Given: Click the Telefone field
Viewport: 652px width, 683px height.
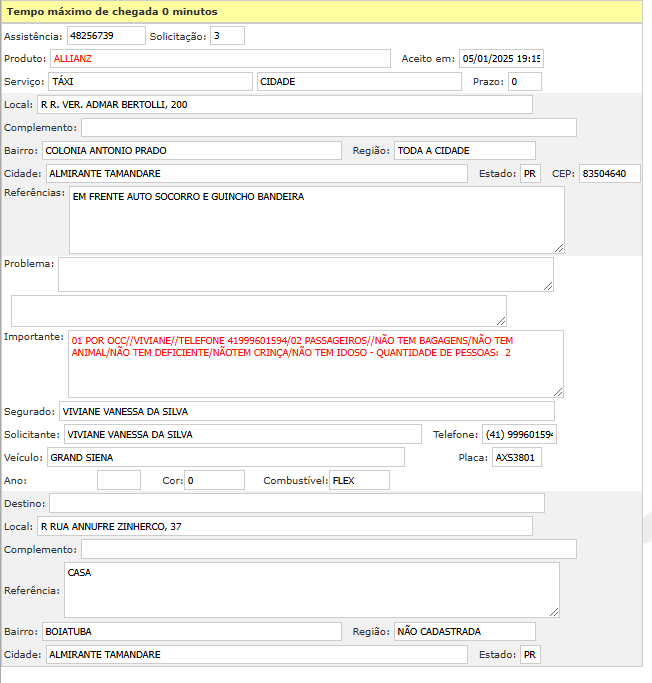Looking at the screenshot, I should 519,435.
